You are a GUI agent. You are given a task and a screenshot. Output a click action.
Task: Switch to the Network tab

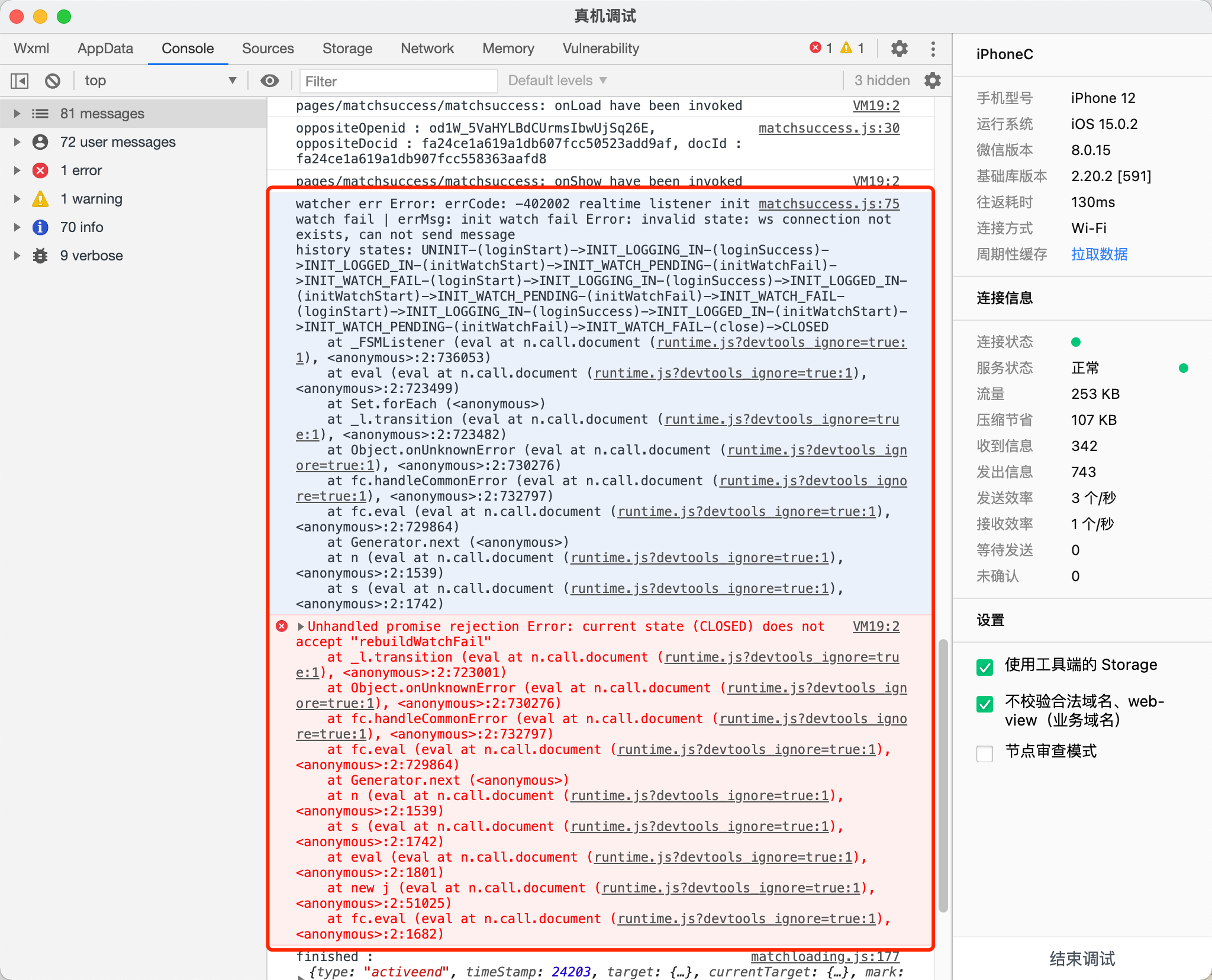tap(427, 49)
